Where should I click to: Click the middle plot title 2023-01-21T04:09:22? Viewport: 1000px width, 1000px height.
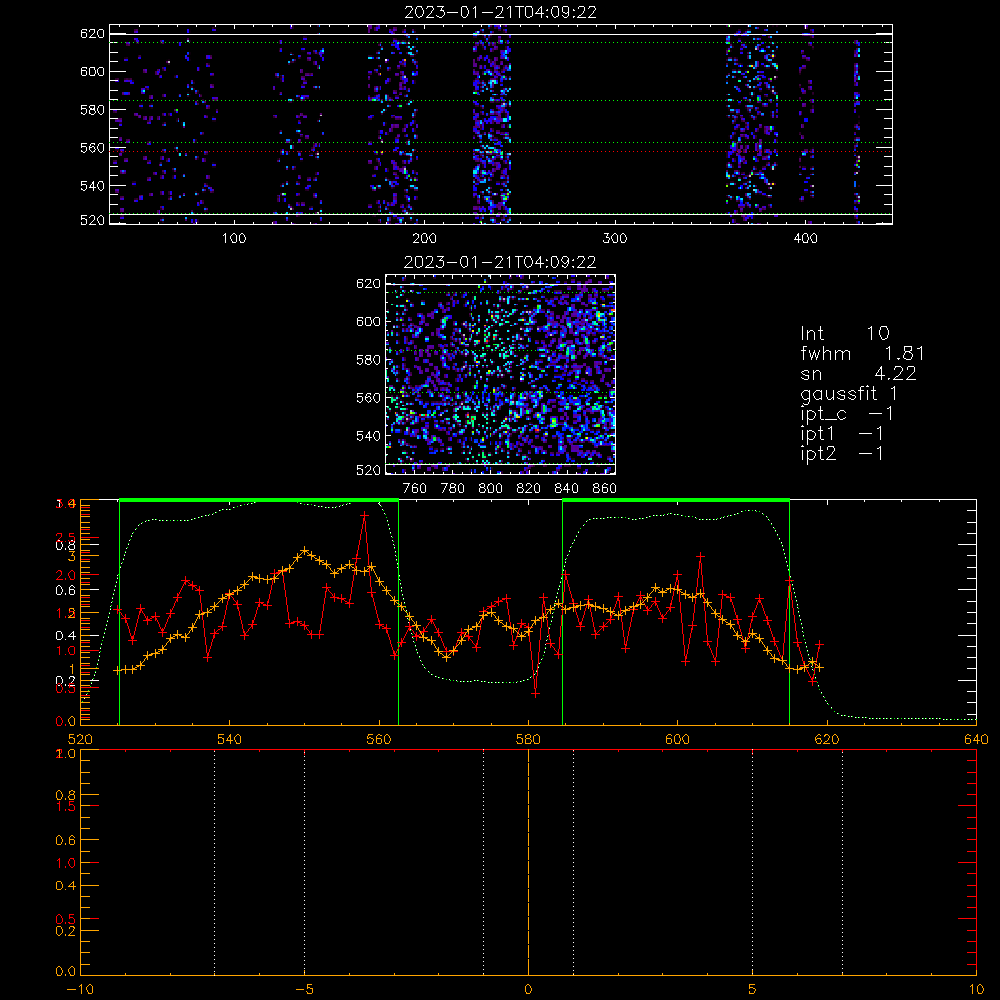click(x=500, y=262)
